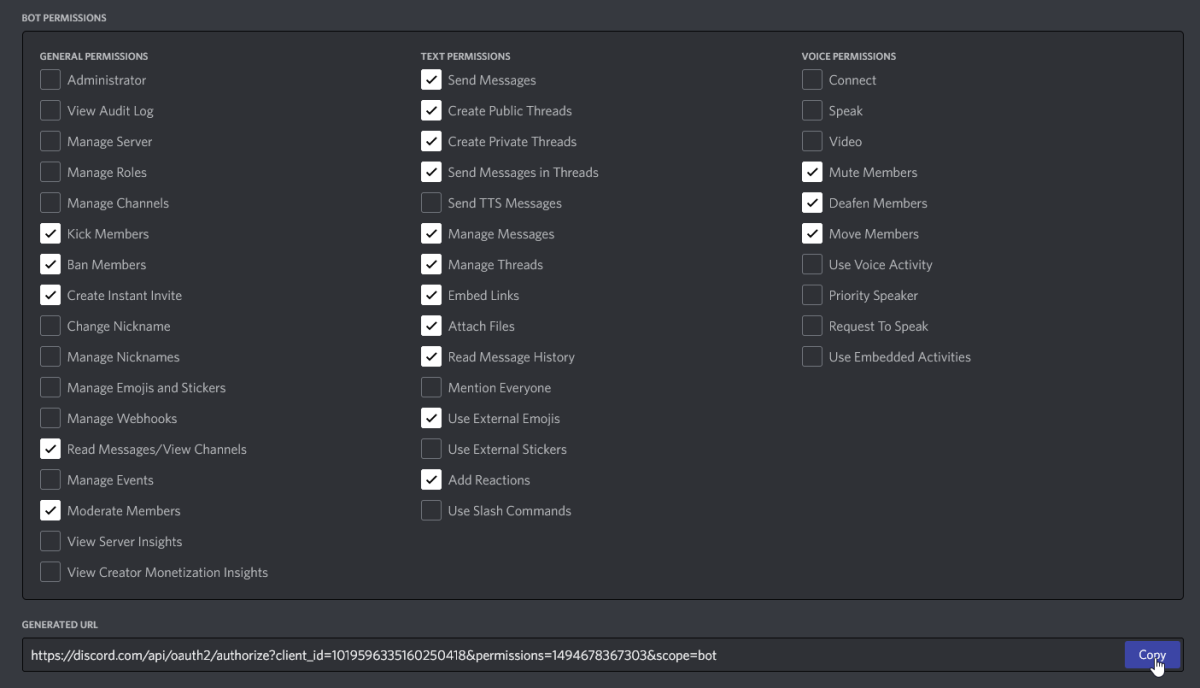Check the Mention Everyone permission
1200x688 pixels.
pyautogui.click(x=431, y=387)
